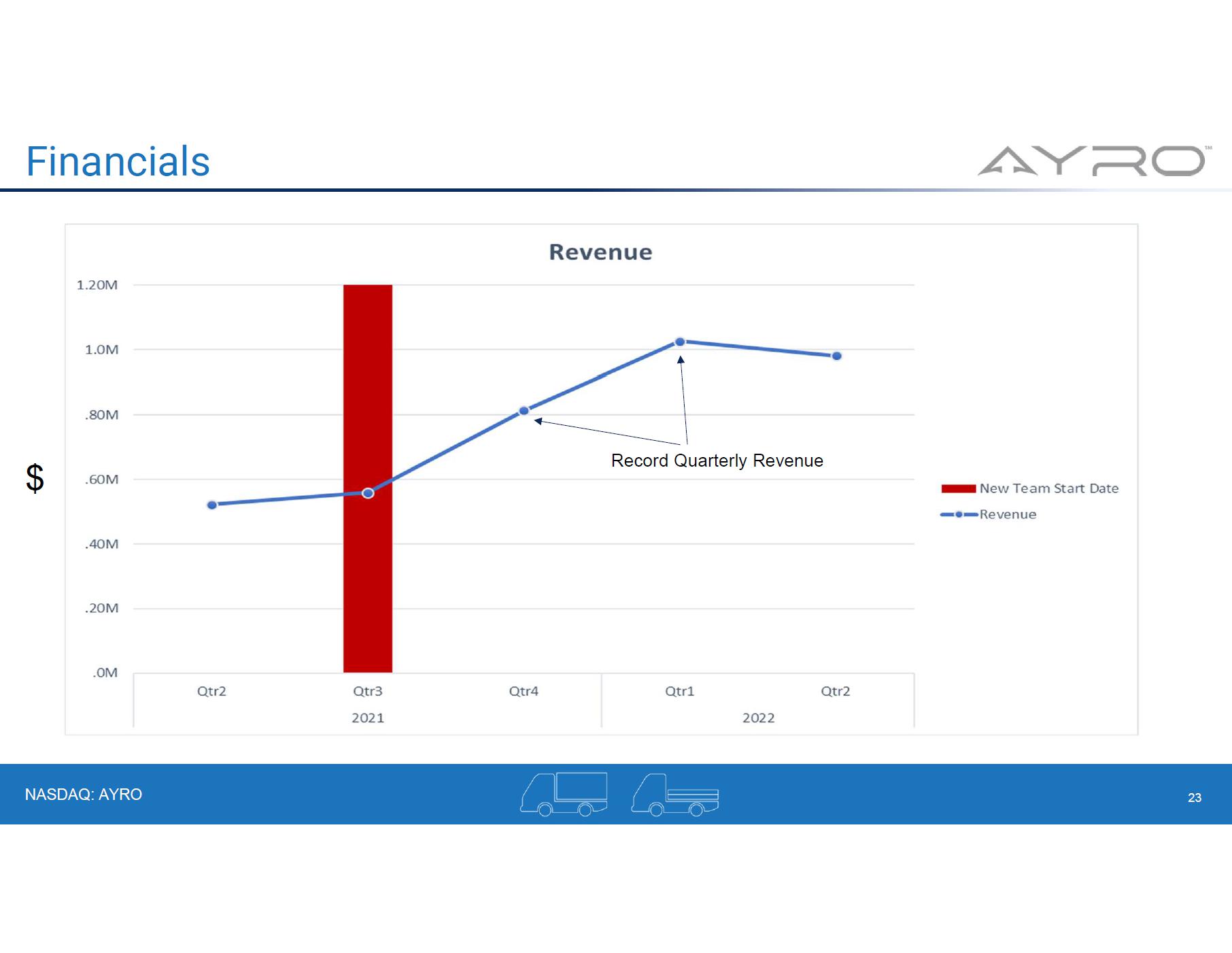
Task: Click the 2021 year axis label
Action: (368, 718)
